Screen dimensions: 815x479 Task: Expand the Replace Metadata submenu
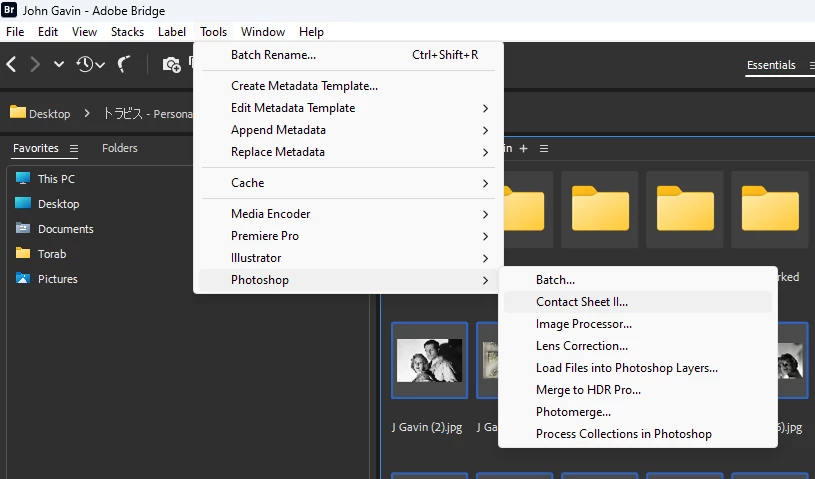click(348, 152)
